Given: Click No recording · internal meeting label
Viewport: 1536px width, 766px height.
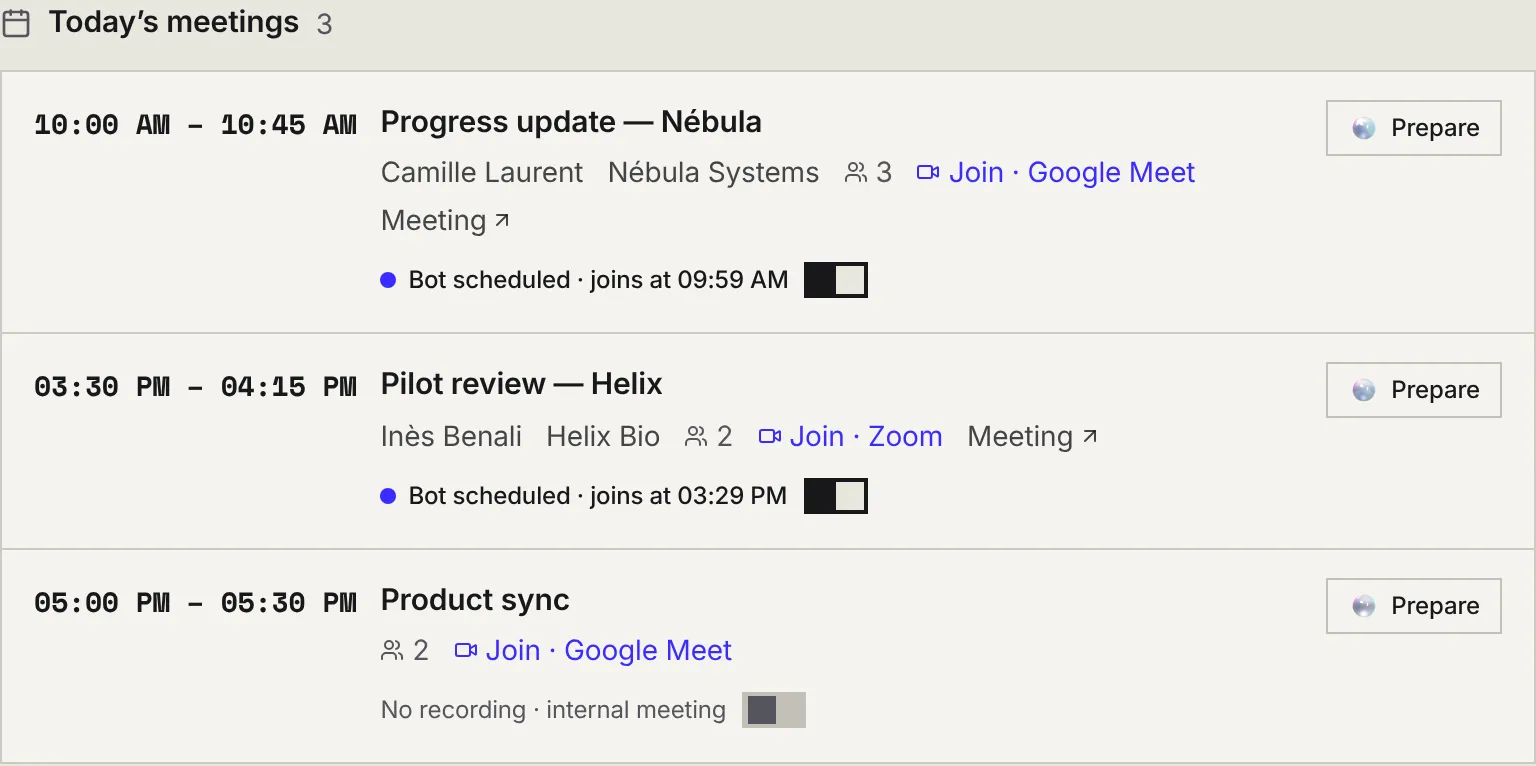Looking at the screenshot, I should (x=553, y=710).
